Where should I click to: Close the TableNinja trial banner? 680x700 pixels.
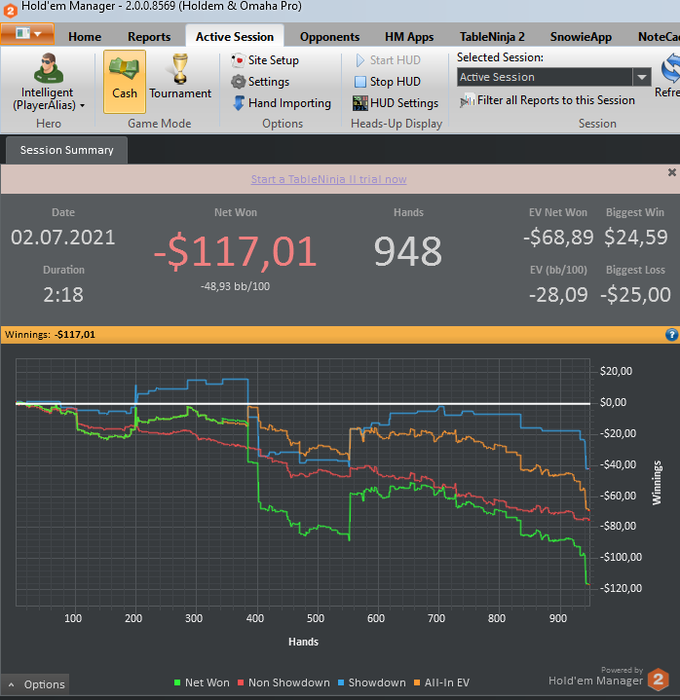pos(672,172)
